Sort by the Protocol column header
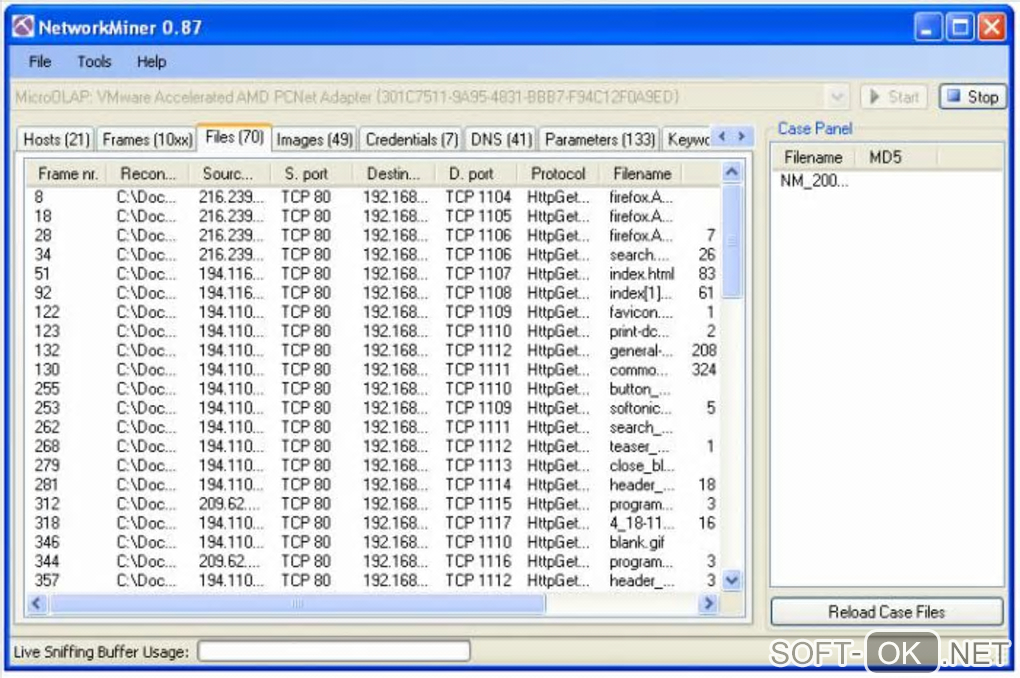 [558, 174]
